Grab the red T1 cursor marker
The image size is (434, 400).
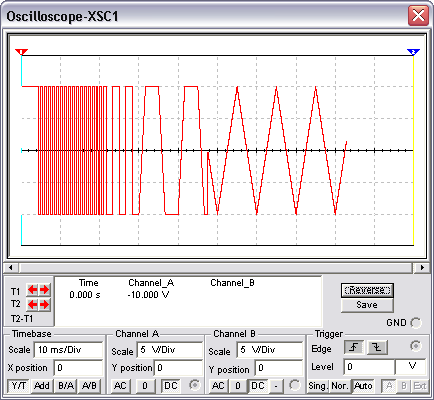point(21,52)
